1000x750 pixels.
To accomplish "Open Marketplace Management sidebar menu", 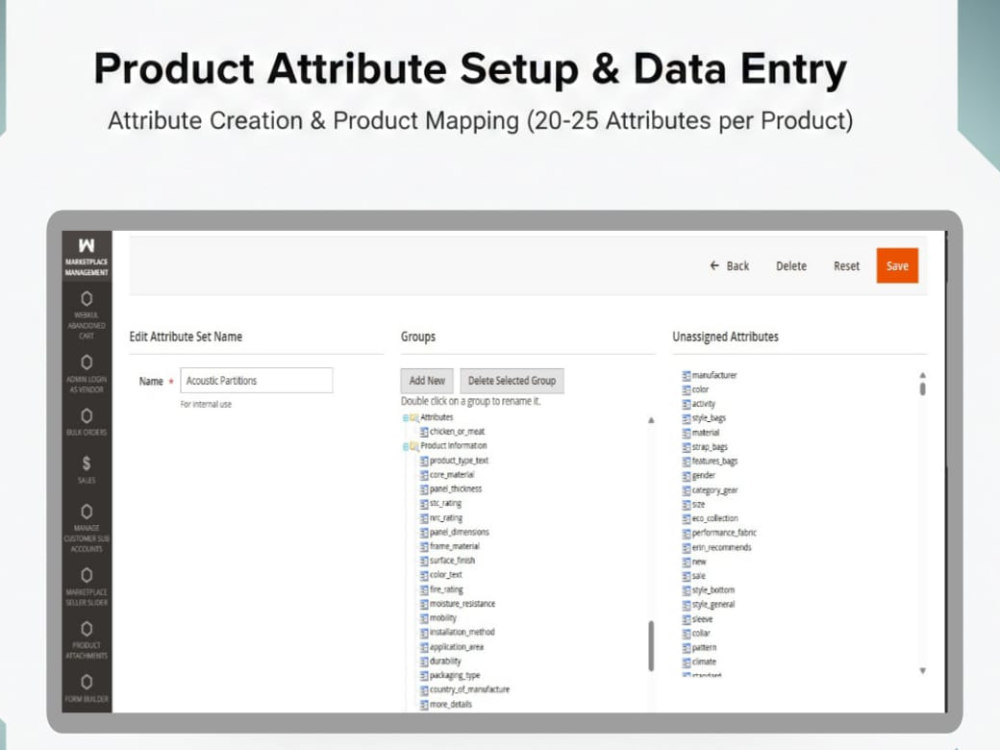I will pos(87,256).
